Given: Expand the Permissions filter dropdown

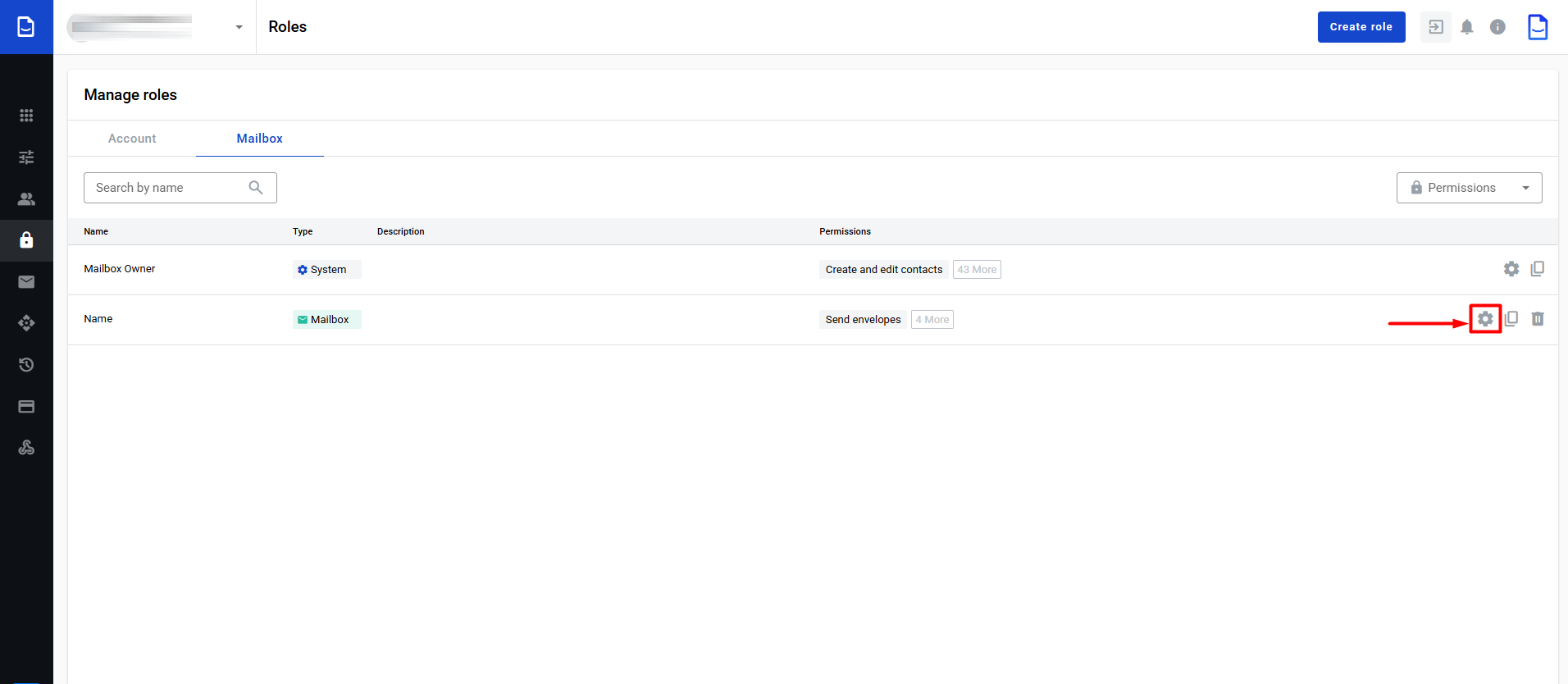Looking at the screenshot, I should [1469, 188].
